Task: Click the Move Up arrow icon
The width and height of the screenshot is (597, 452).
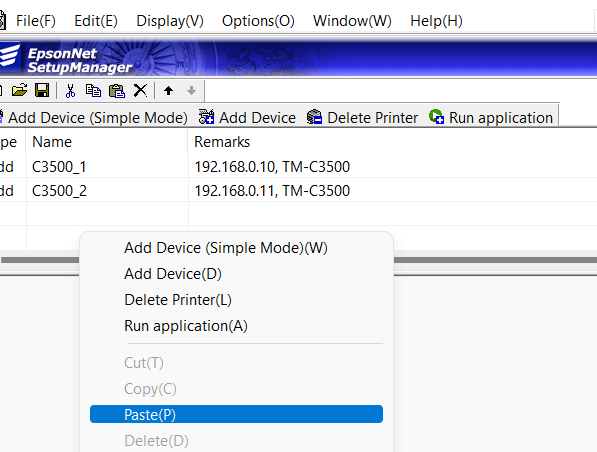Action: pyautogui.click(x=168, y=91)
